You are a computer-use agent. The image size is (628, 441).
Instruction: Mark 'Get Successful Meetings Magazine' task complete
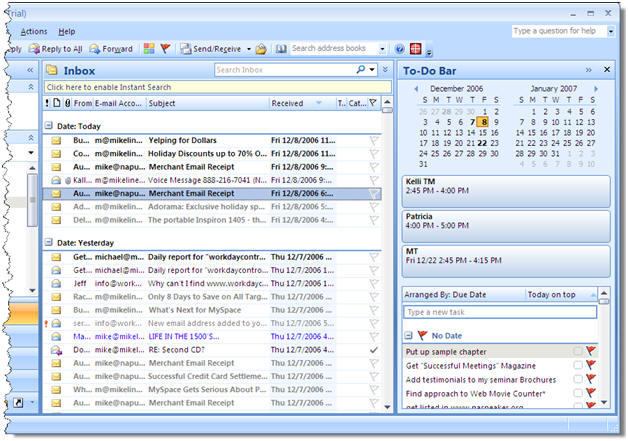(x=578, y=366)
